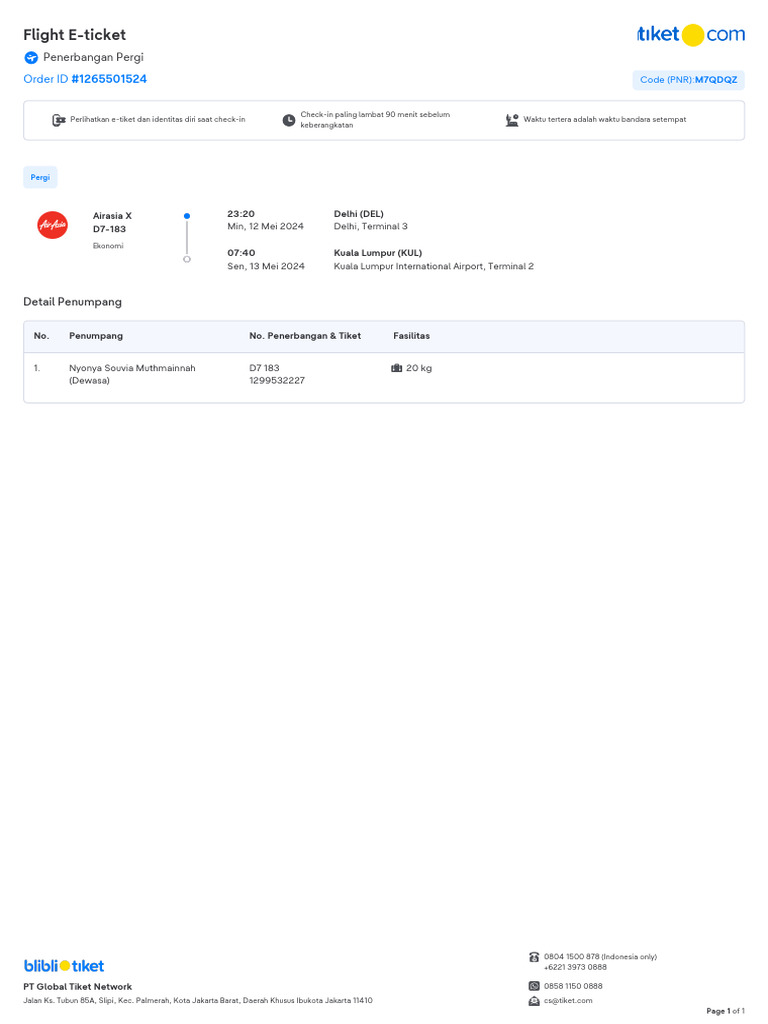Image resolution: width=768 pixels, height=1024 pixels.
Task: Click the airplane icon beside Penerbangan Pergi
Action: tap(31, 57)
